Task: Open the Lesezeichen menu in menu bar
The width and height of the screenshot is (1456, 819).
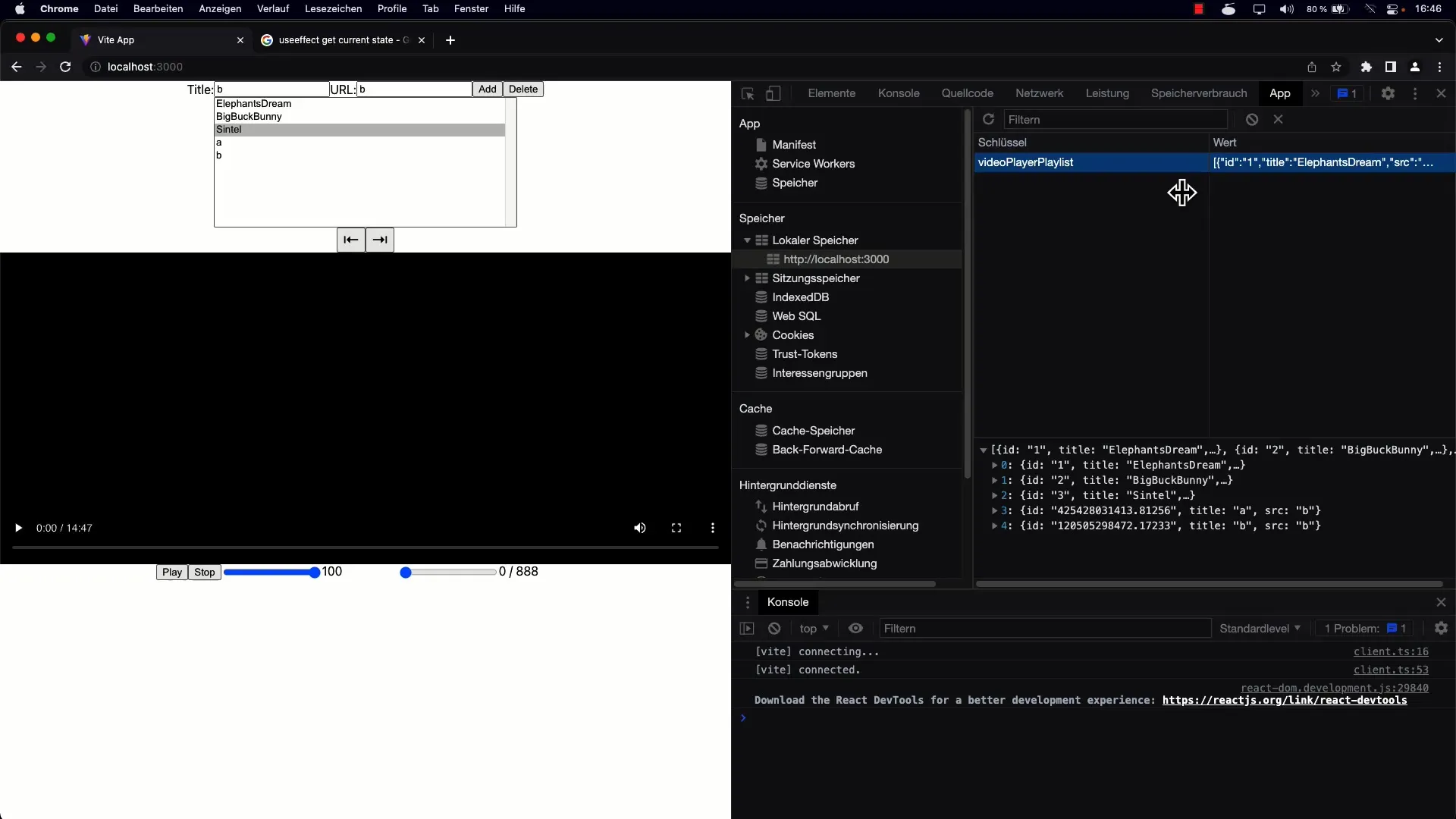Action: 333,9
